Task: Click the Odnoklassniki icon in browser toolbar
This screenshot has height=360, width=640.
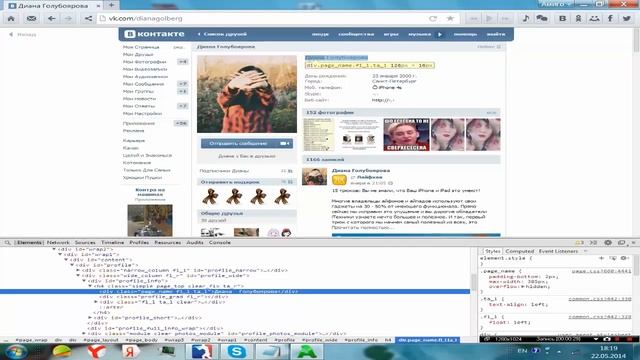Action: coord(578,18)
